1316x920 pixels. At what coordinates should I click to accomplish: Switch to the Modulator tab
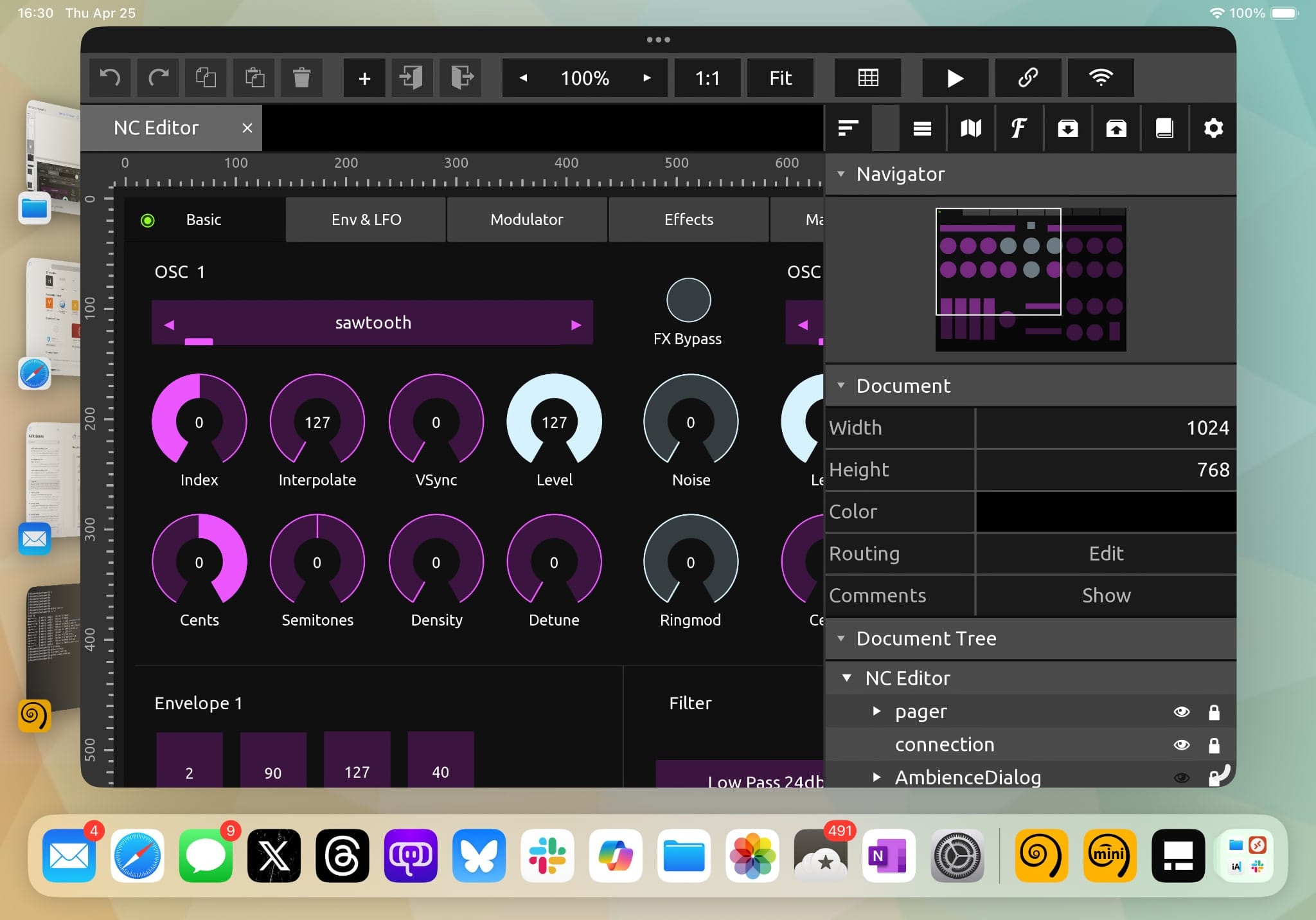point(527,219)
